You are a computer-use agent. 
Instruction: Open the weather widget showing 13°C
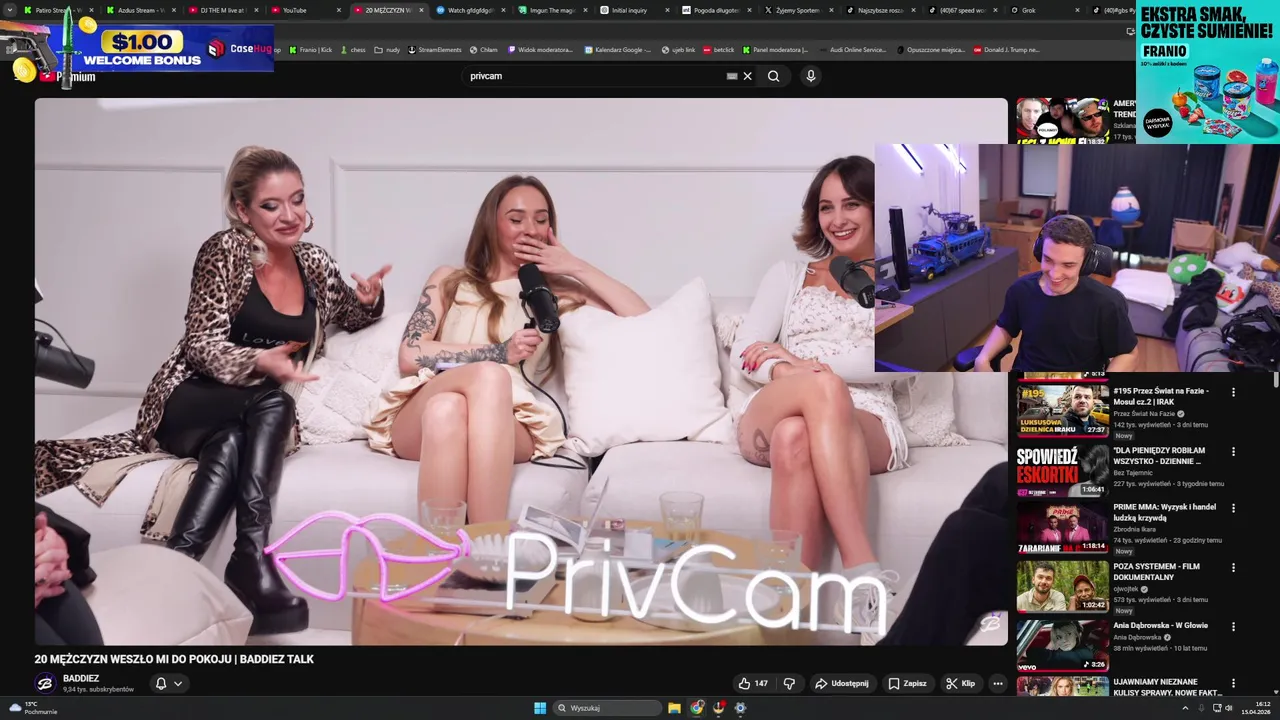pos(33,708)
